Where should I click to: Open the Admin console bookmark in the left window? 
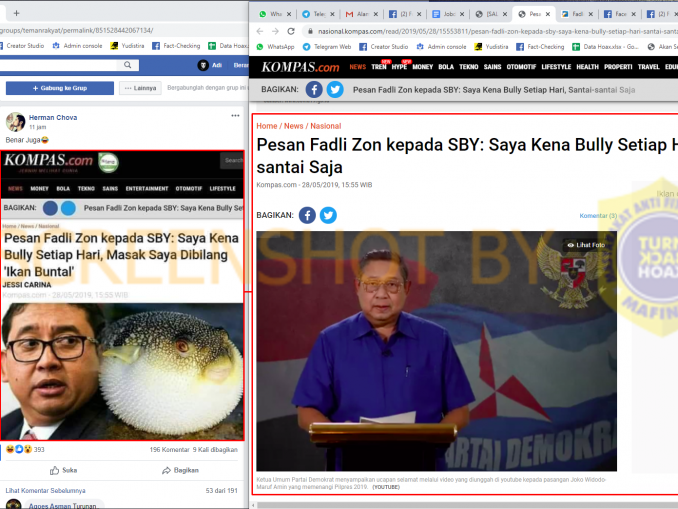tap(77, 45)
